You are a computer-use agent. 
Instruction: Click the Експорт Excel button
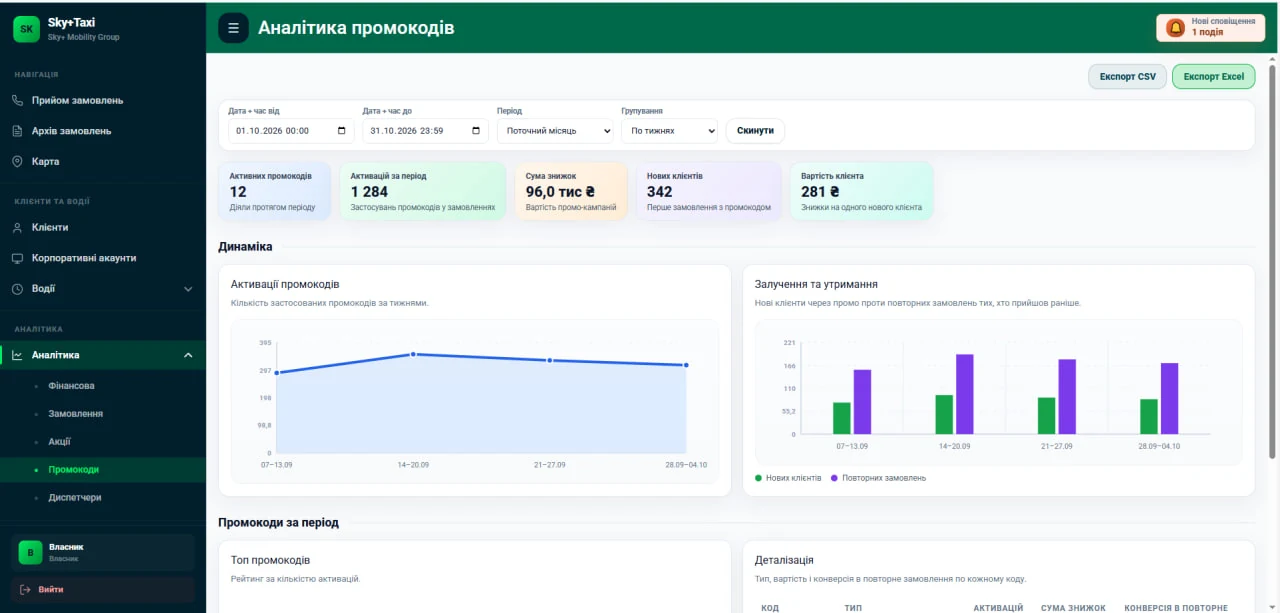coord(1213,77)
